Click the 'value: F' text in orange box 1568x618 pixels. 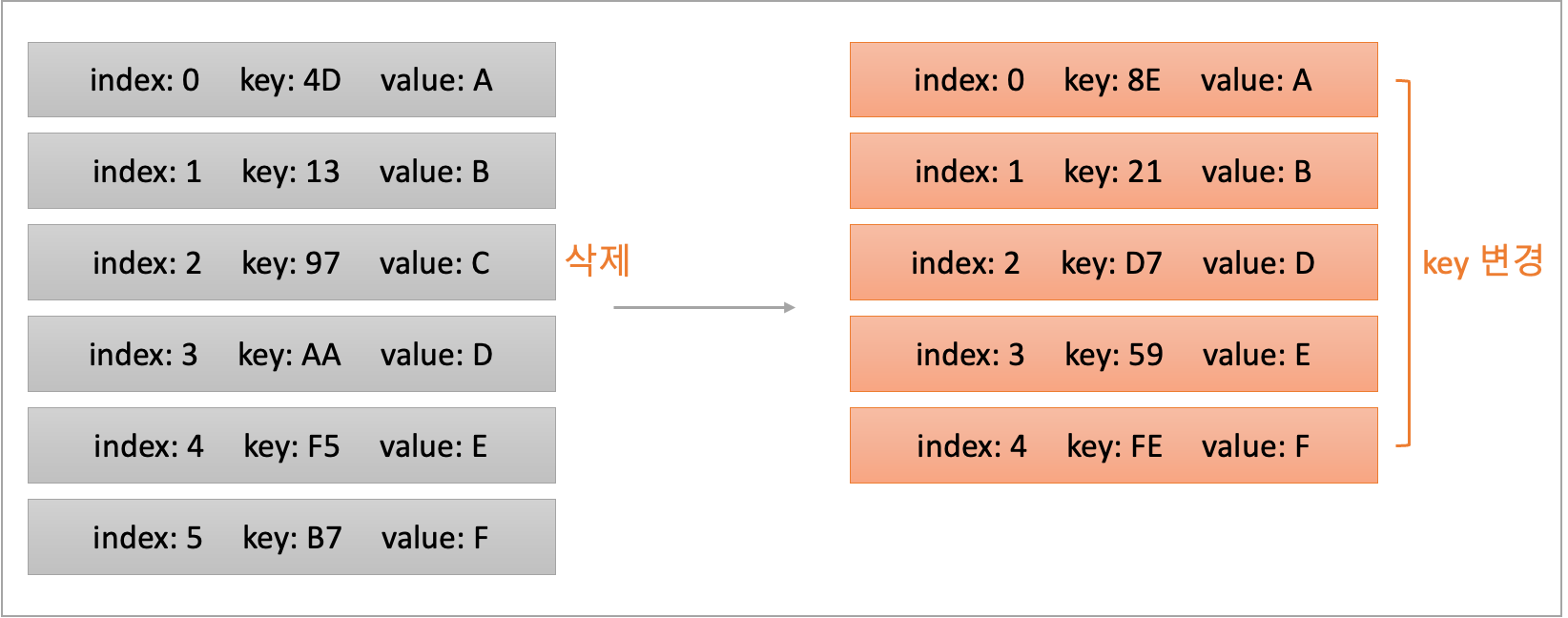point(1255,446)
